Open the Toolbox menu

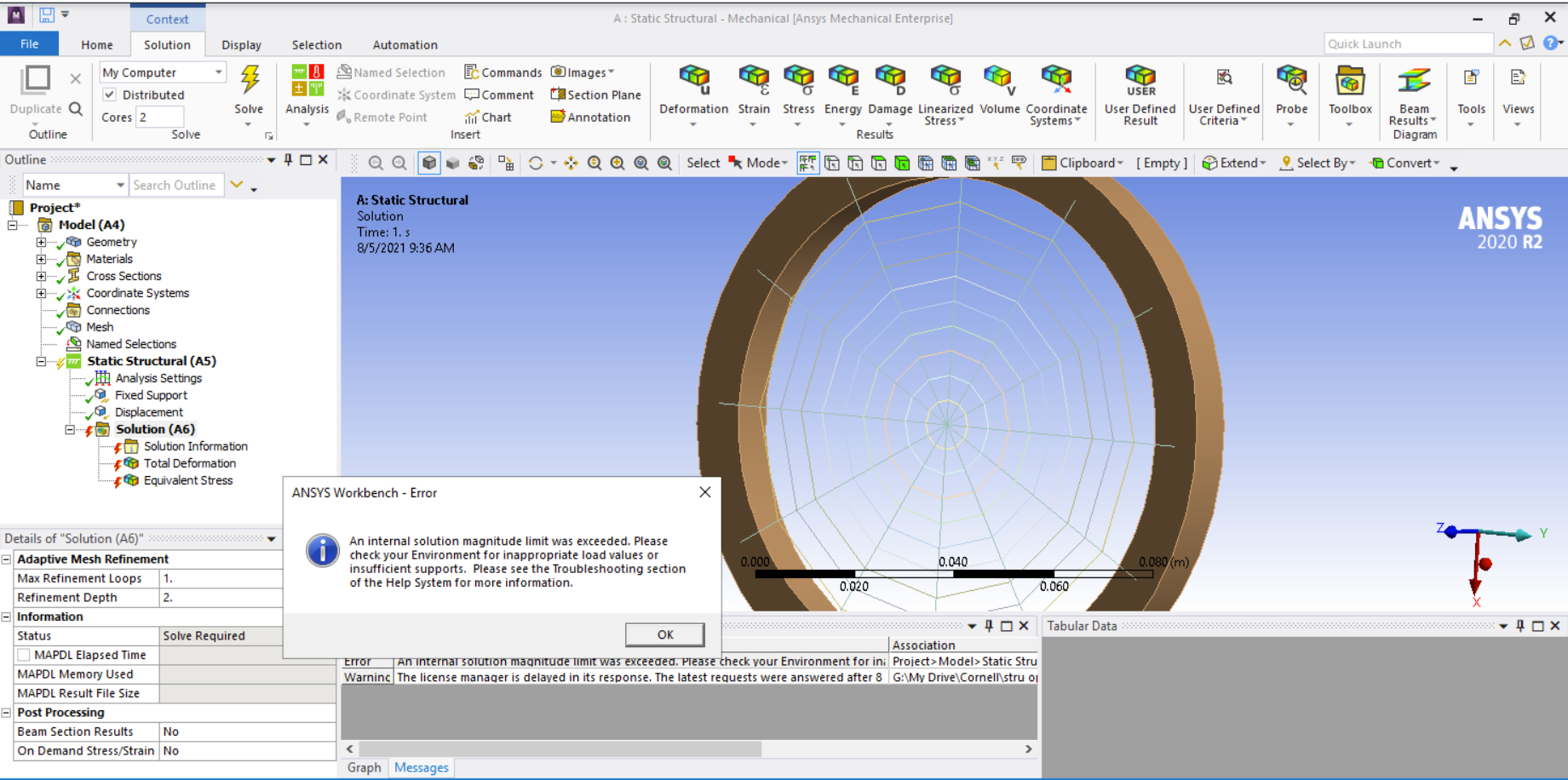pyautogui.click(x=1350, y=95)
